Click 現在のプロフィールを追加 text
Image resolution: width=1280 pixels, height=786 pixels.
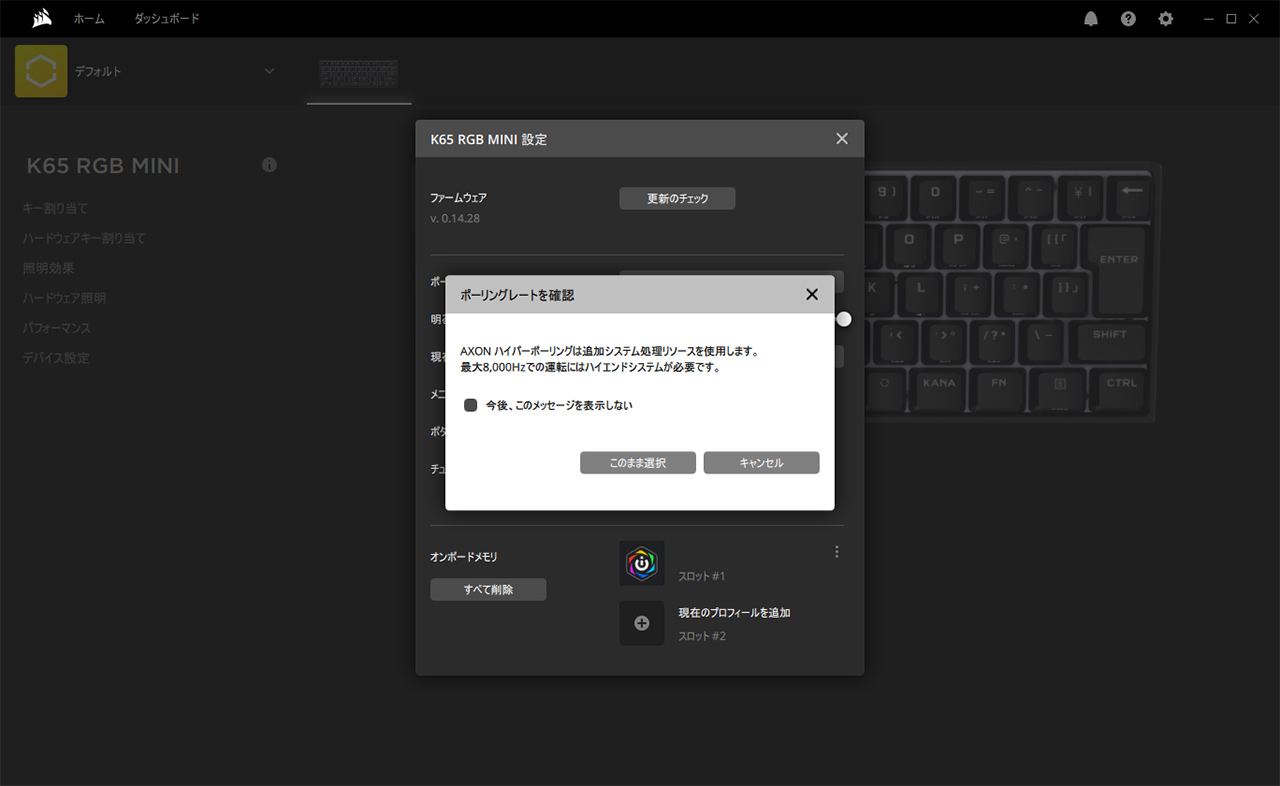pyautogui.click(x=735, y=612)
